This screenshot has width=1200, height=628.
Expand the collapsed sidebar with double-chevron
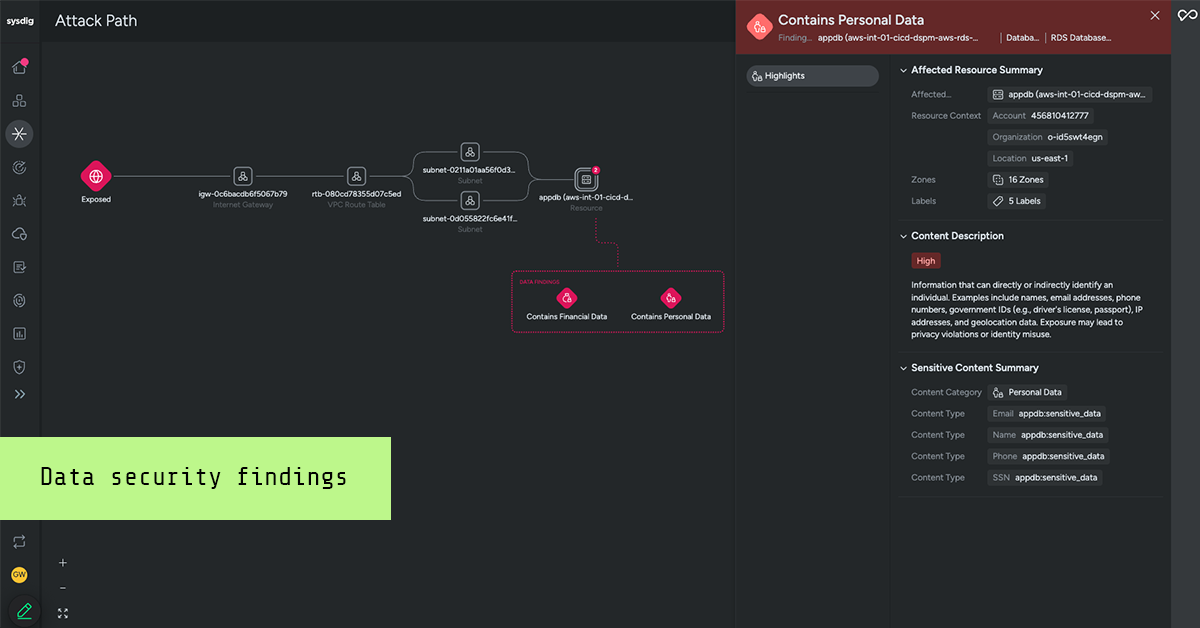point(19,393)
